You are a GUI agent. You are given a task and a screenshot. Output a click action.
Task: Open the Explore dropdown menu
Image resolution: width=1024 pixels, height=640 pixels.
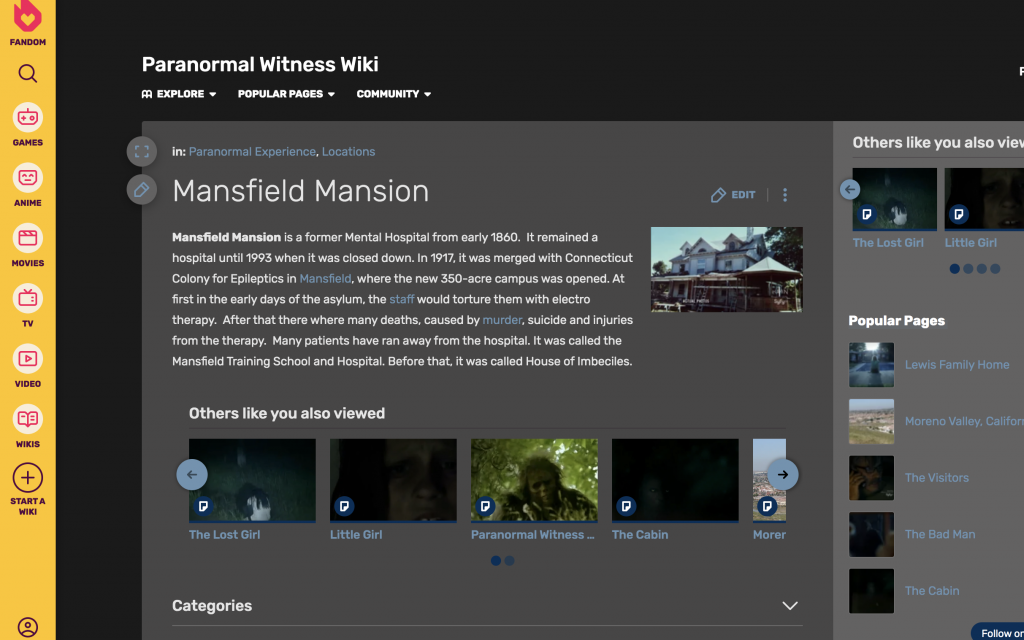pos(179,94)
